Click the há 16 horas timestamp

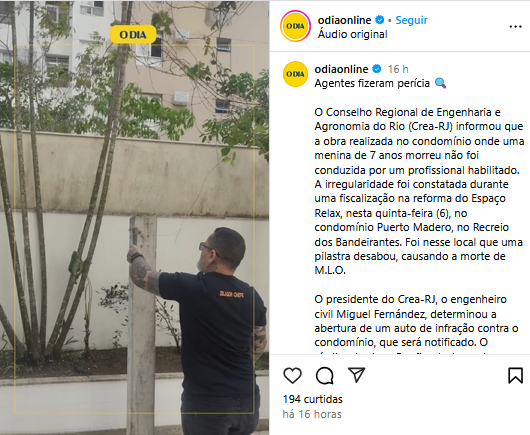click(312, 414)
